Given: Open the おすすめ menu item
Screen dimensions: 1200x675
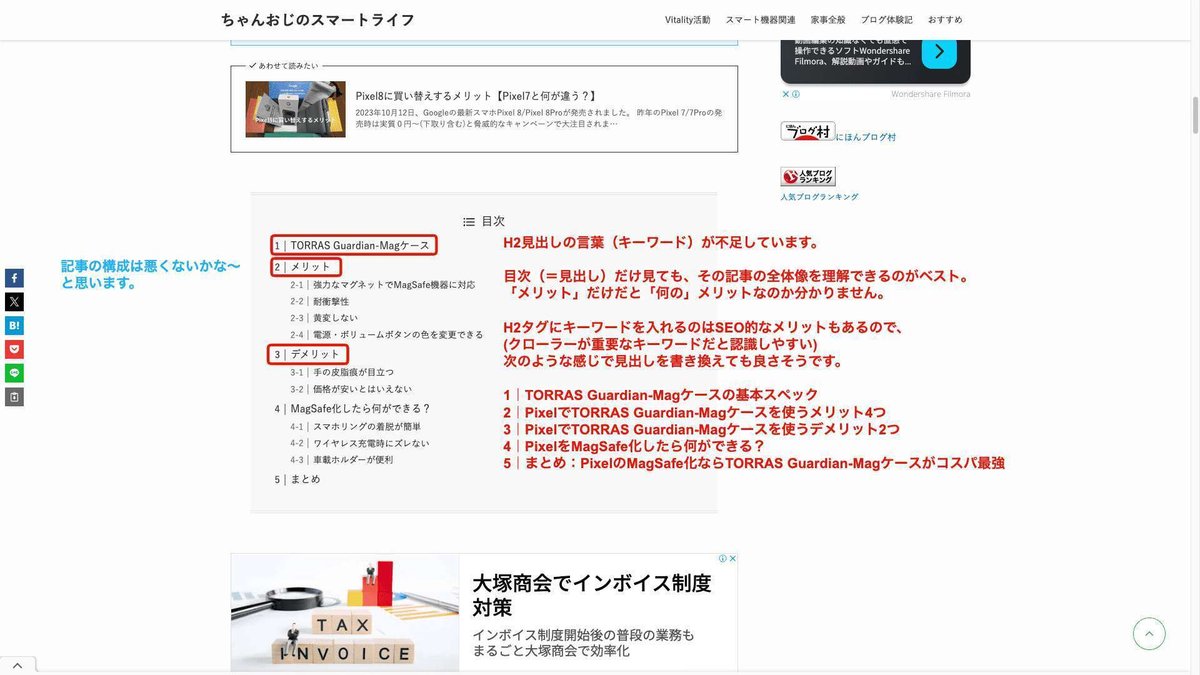Looking at the screenshot, I should pos(945,20).
